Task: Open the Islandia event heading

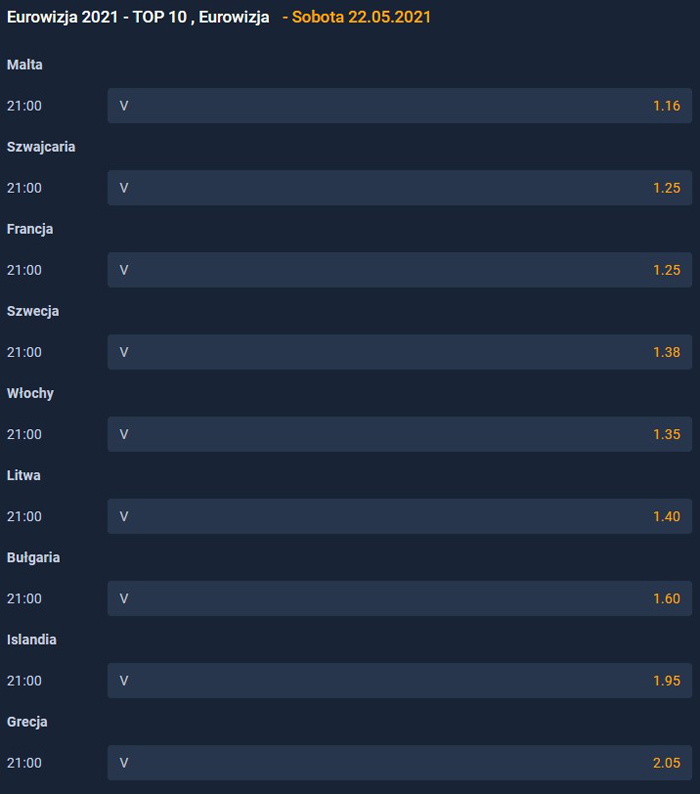Action: (32, 638)
